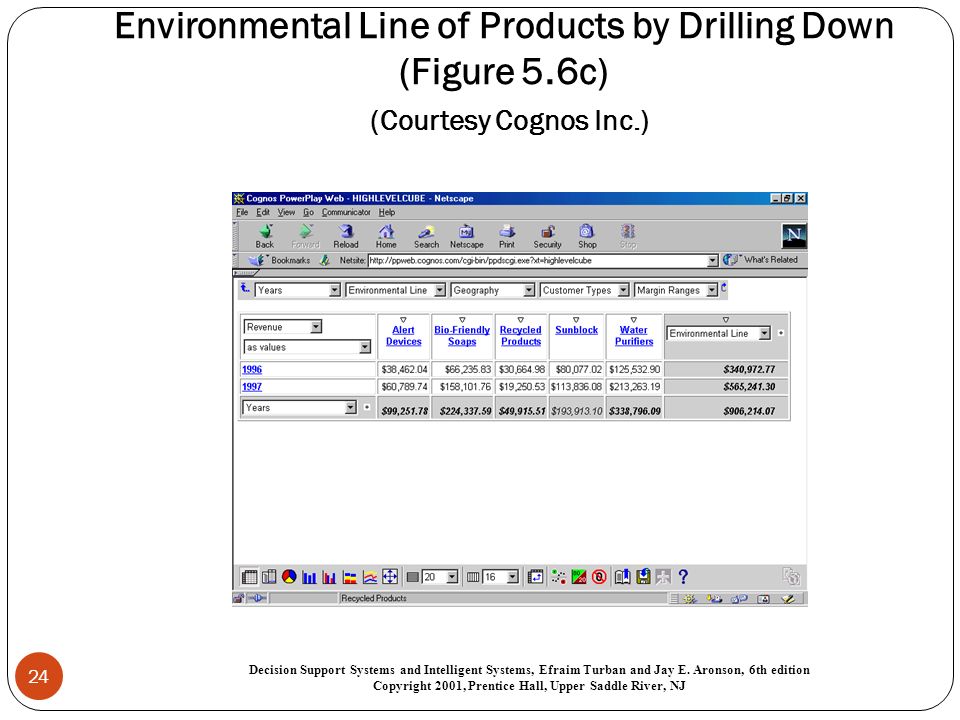Open the Go menu
The width and height of the screenshot is (960, 720).
309,212
